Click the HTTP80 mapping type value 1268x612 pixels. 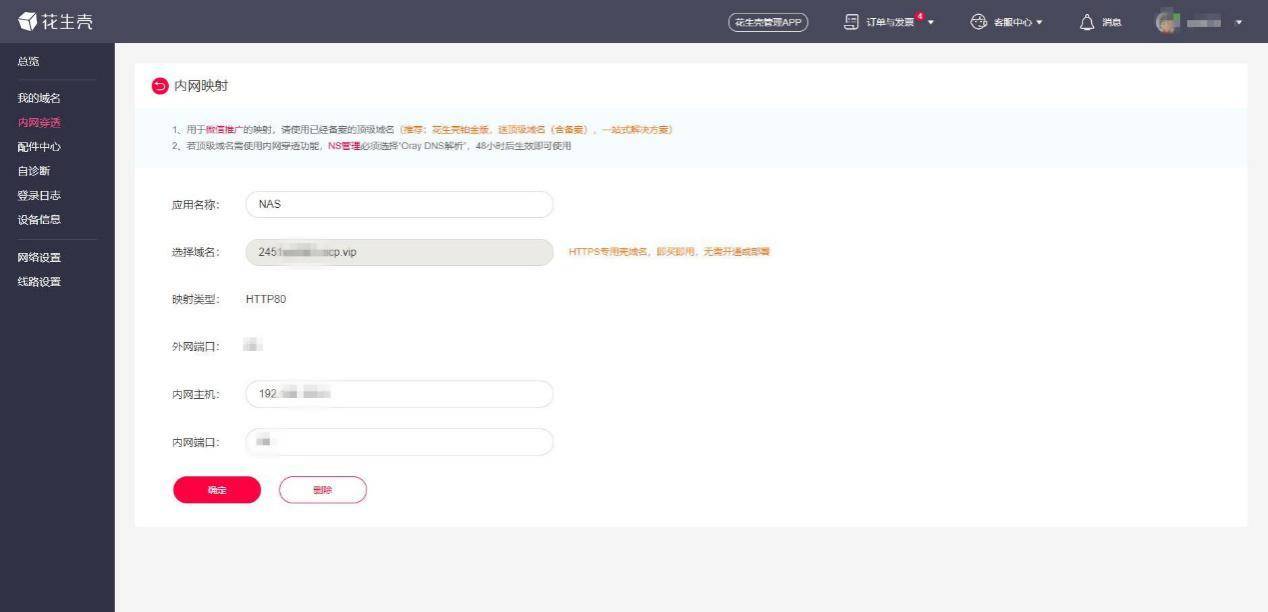pyautogui.click(x=266, y=299)
